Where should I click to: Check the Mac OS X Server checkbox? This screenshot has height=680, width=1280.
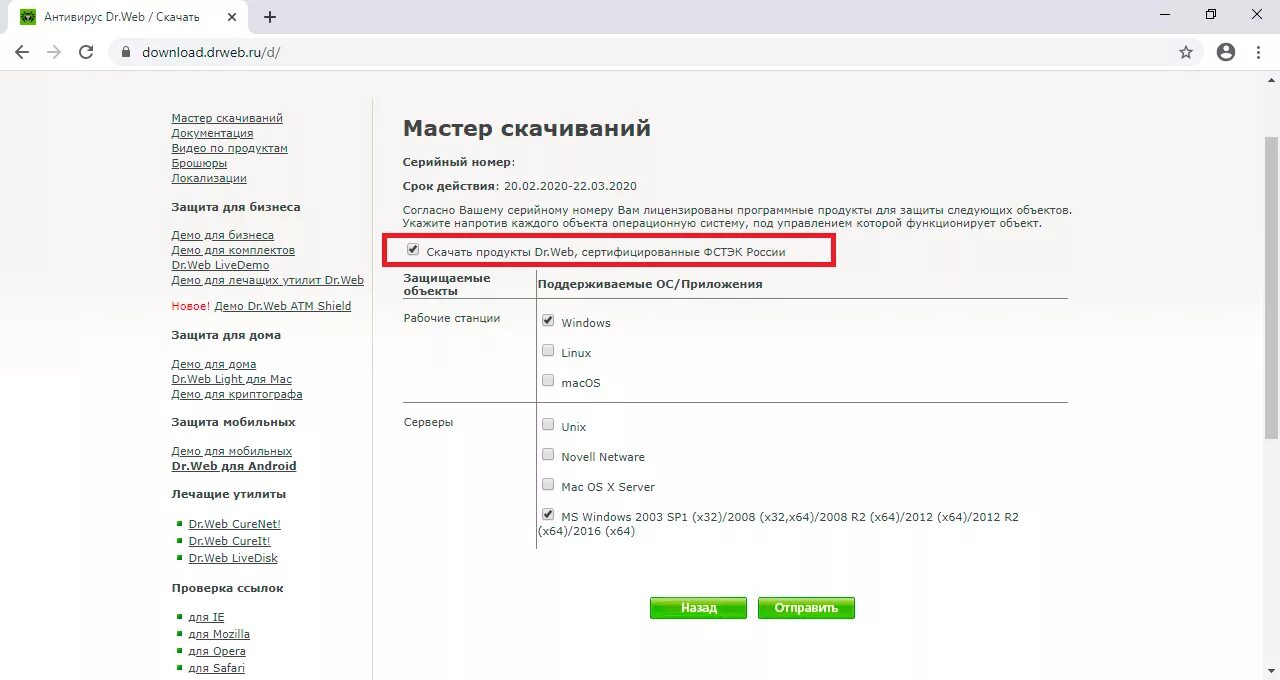[548, 485]
